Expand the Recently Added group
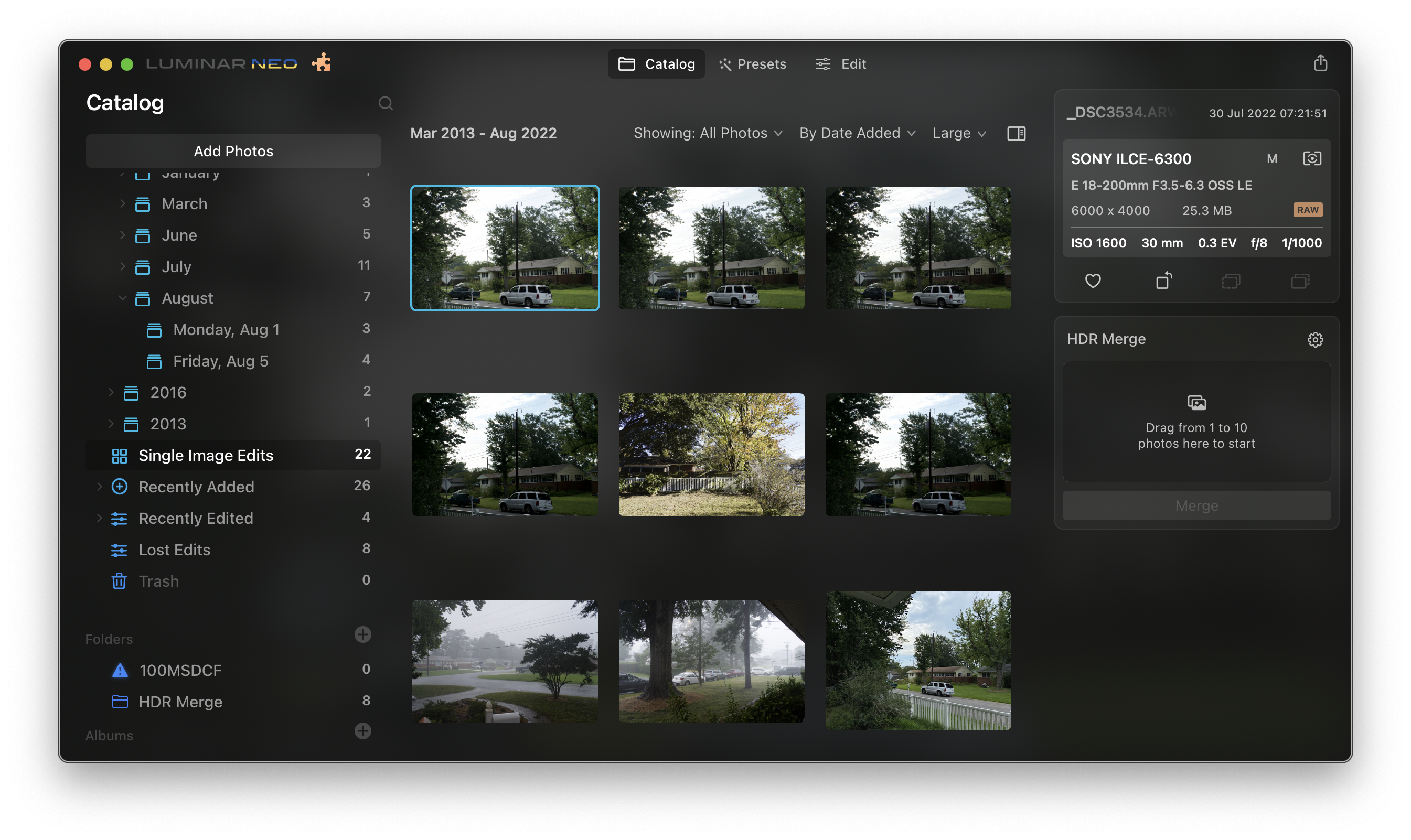 coord(99,486)
